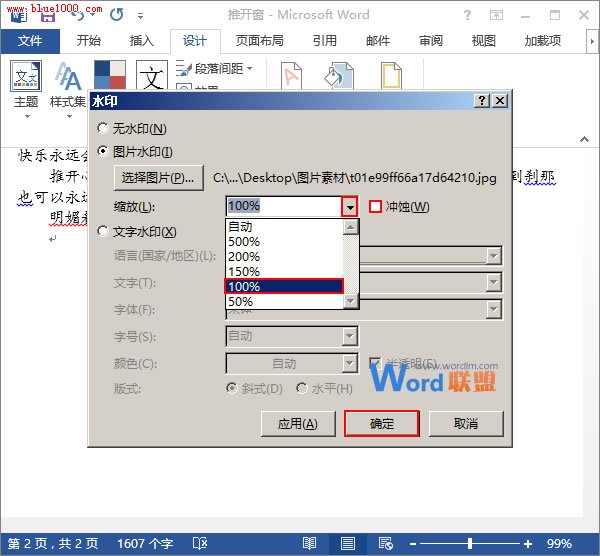Select the No Watermark radio button
The width and height of the screenshot is (600, 556).
point(102,128)
